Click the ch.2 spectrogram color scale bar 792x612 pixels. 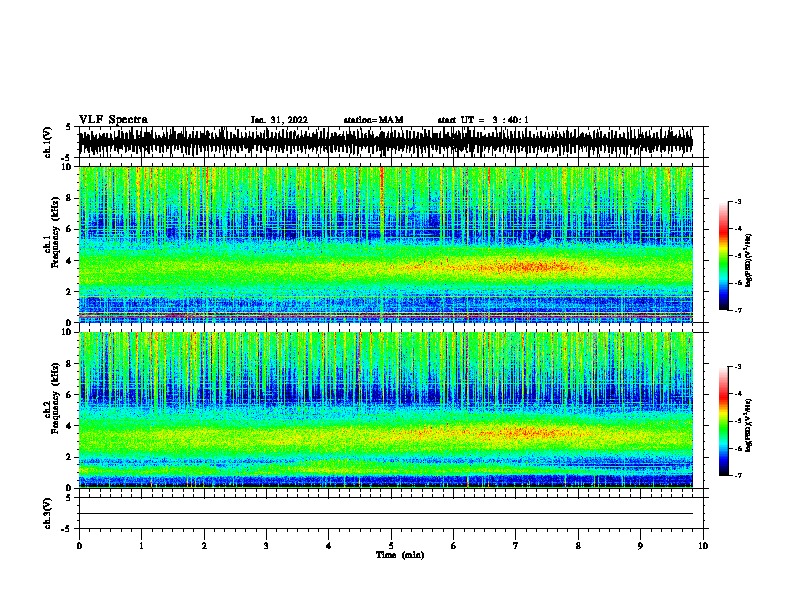[x=724, y=421]
